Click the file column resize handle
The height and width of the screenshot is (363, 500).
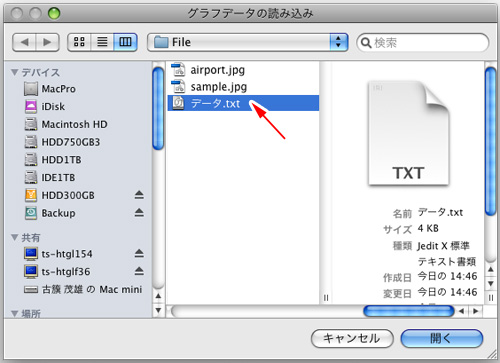326,298
